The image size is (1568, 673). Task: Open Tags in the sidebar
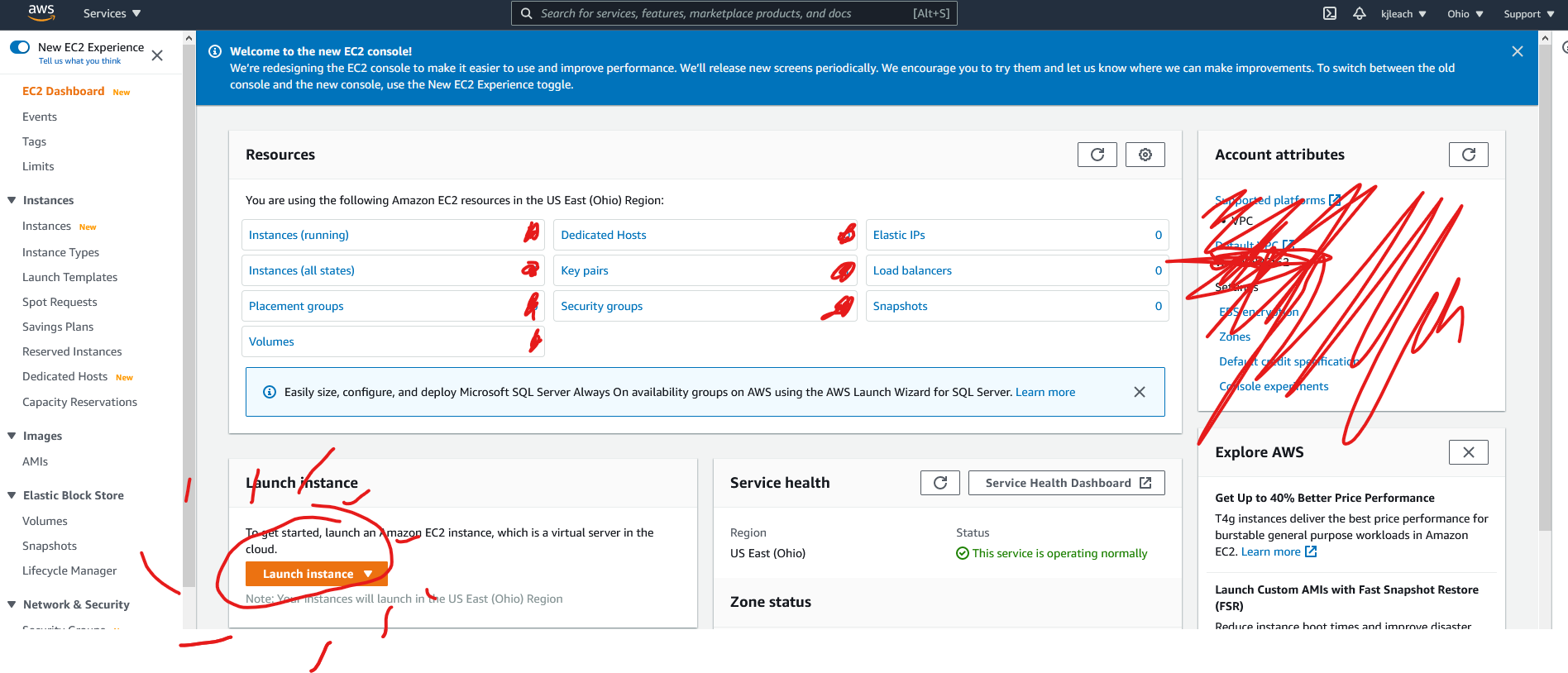34,141
